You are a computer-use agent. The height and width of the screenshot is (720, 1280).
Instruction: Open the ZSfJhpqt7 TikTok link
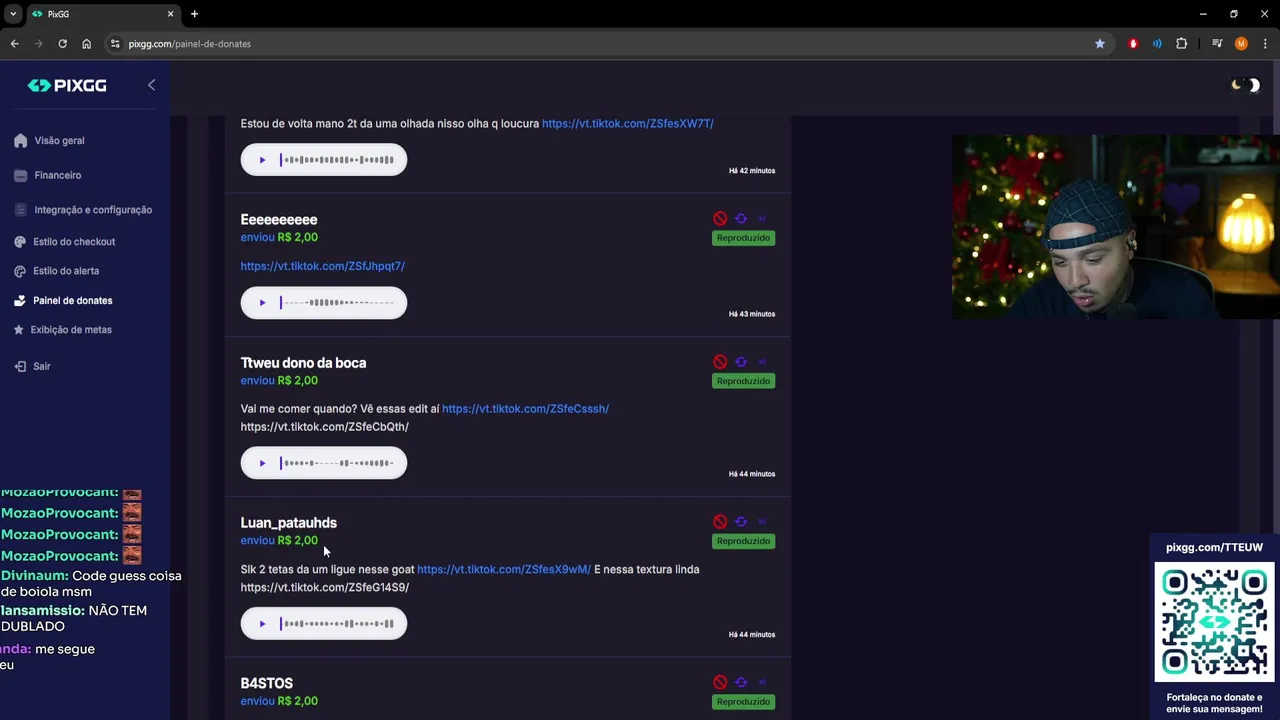pyautogui.click(x=322, y=266)
